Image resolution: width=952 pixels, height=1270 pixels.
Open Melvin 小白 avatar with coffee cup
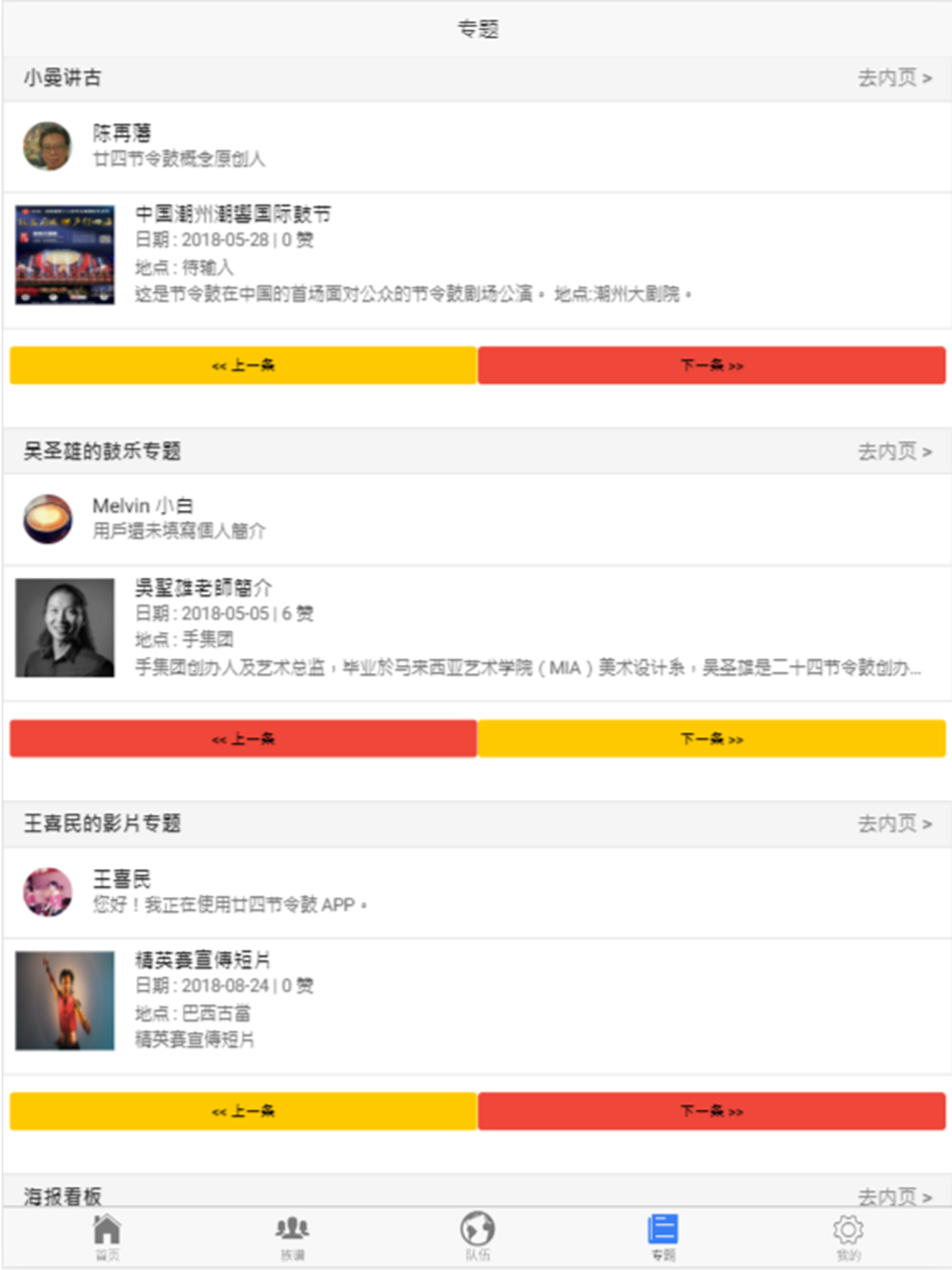point(48,519)
